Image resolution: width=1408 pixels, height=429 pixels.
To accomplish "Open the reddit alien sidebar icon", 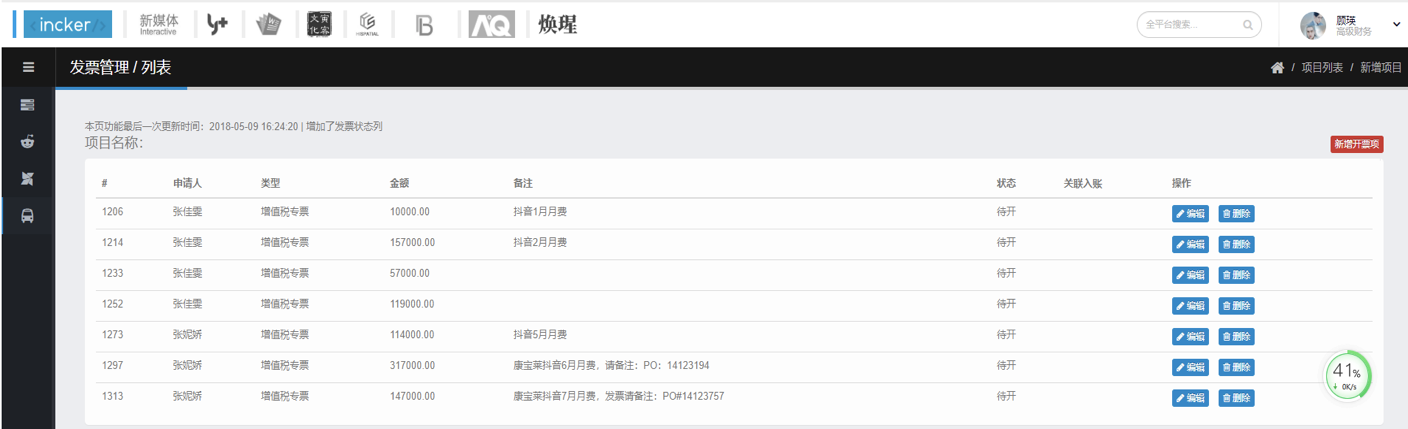I will click(x=28, y=141).
